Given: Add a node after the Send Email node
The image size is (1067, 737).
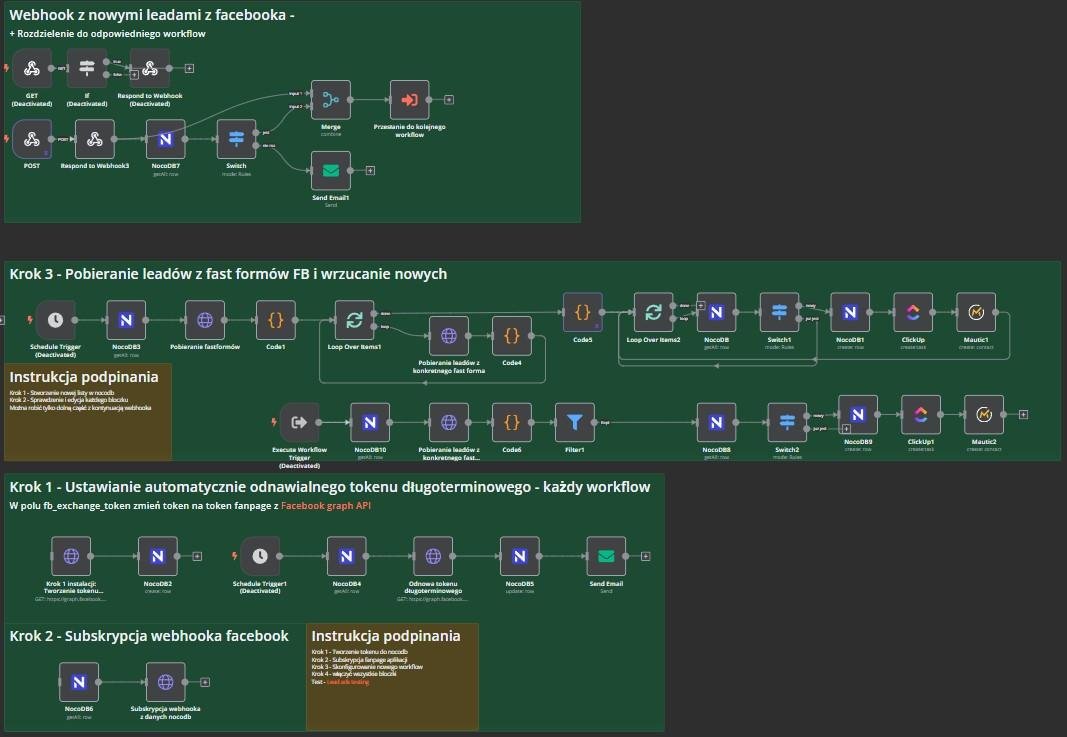Looking at the screenshot, I should (646, 556).
